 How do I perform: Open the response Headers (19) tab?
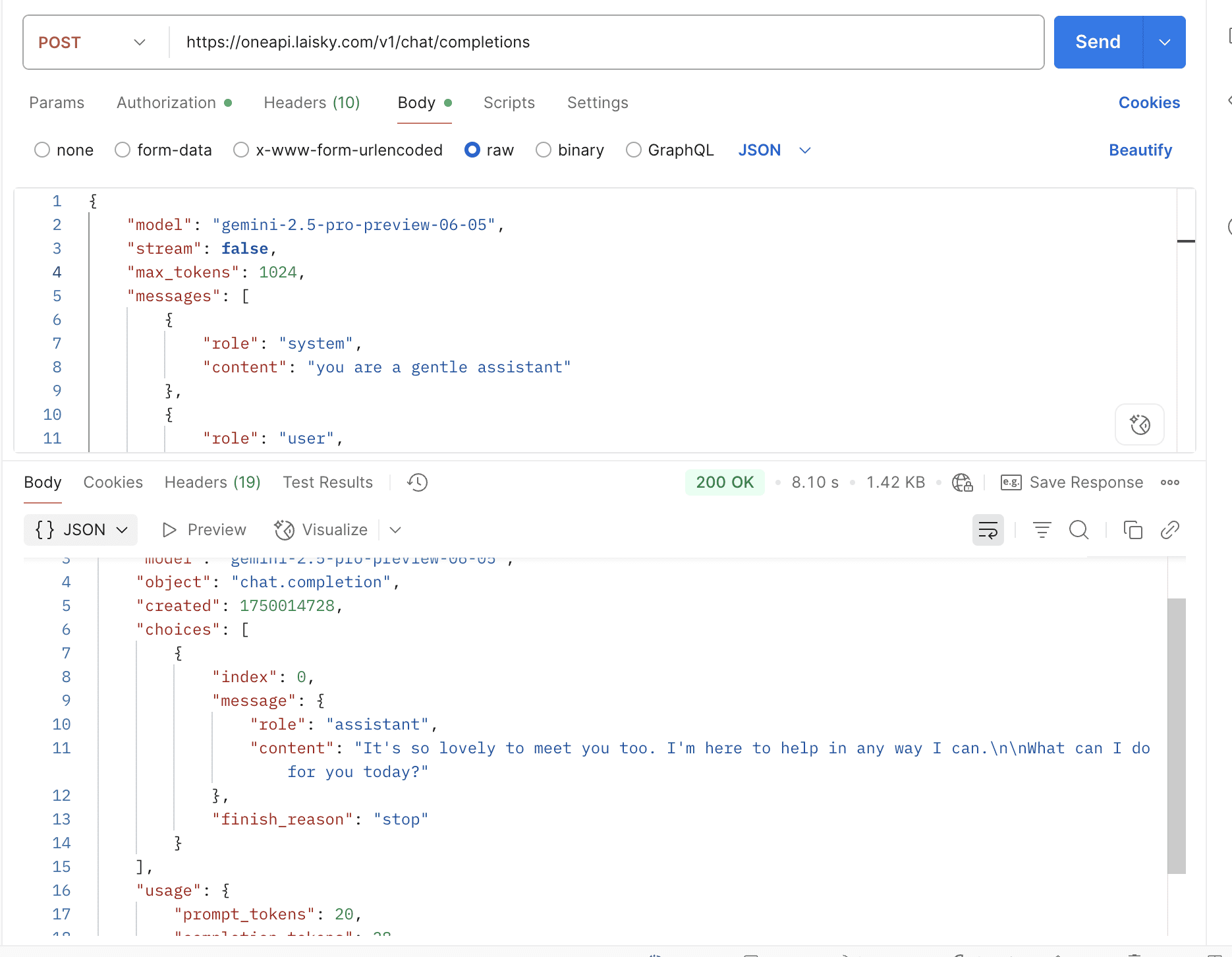pyautogui.click(x=212, y=482)
